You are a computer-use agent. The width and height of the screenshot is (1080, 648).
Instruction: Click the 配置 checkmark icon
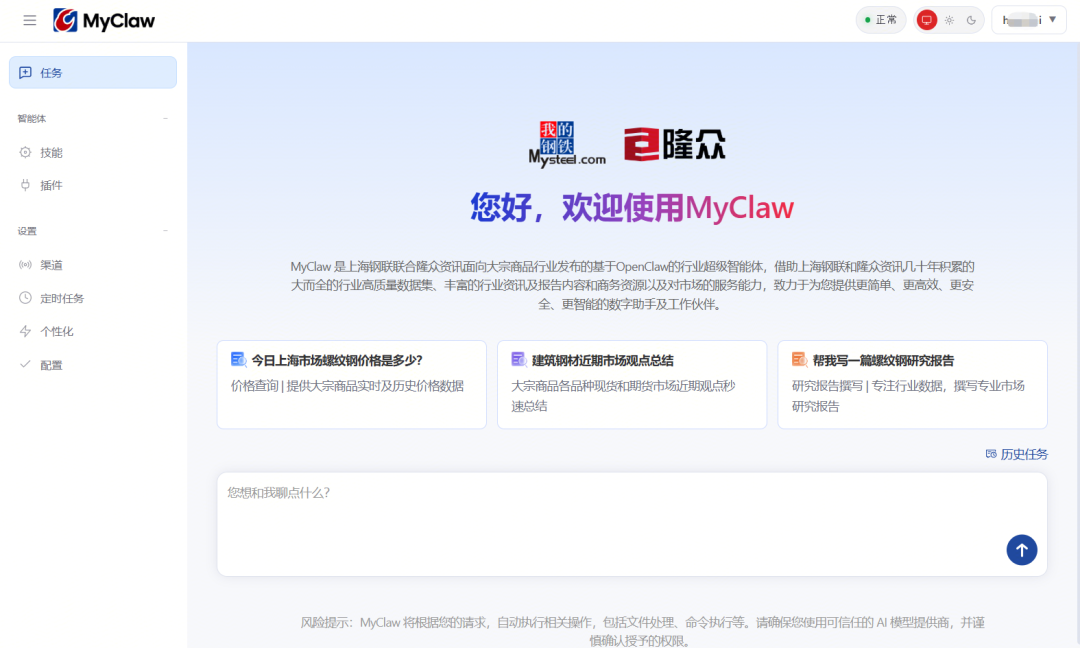(x=25, y=364)
